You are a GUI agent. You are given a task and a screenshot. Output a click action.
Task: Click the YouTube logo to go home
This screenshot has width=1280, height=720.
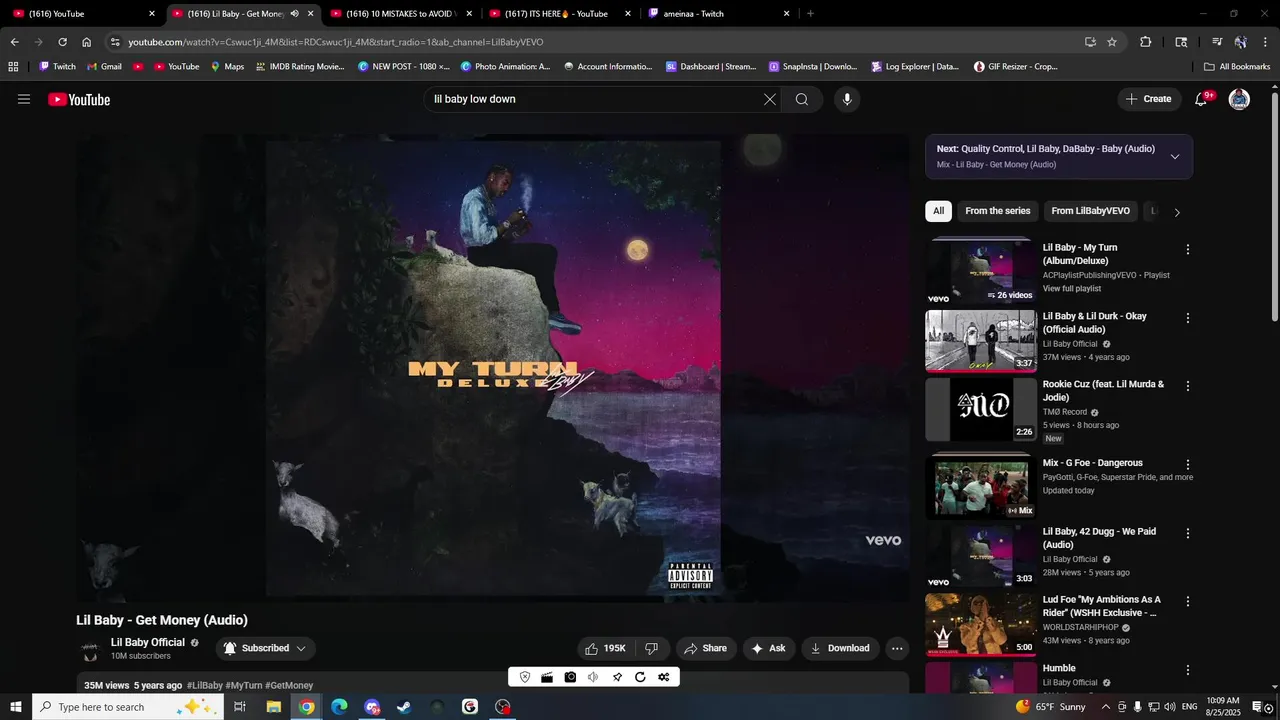coord(79,99)
